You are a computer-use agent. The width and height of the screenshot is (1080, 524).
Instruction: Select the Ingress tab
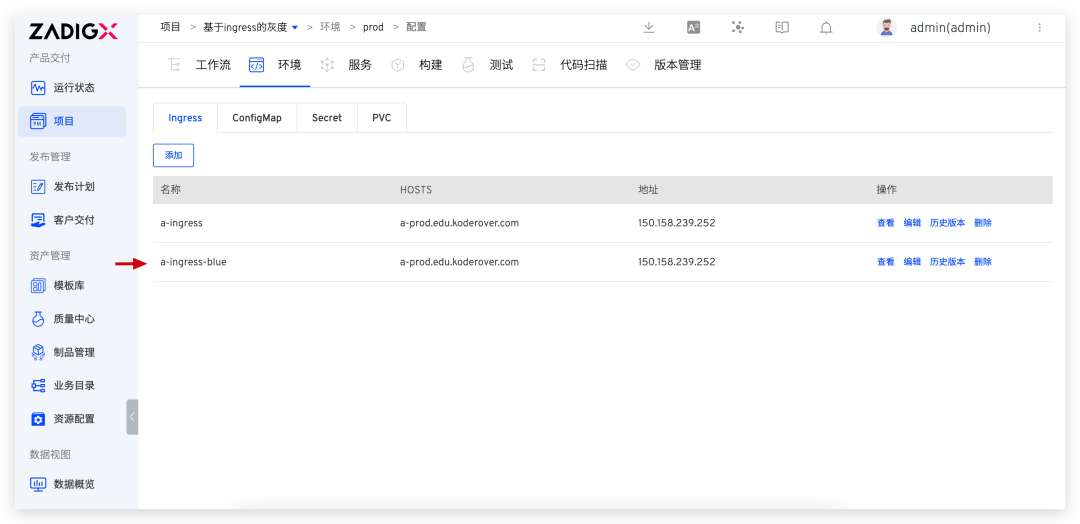(x=185, y=118)
